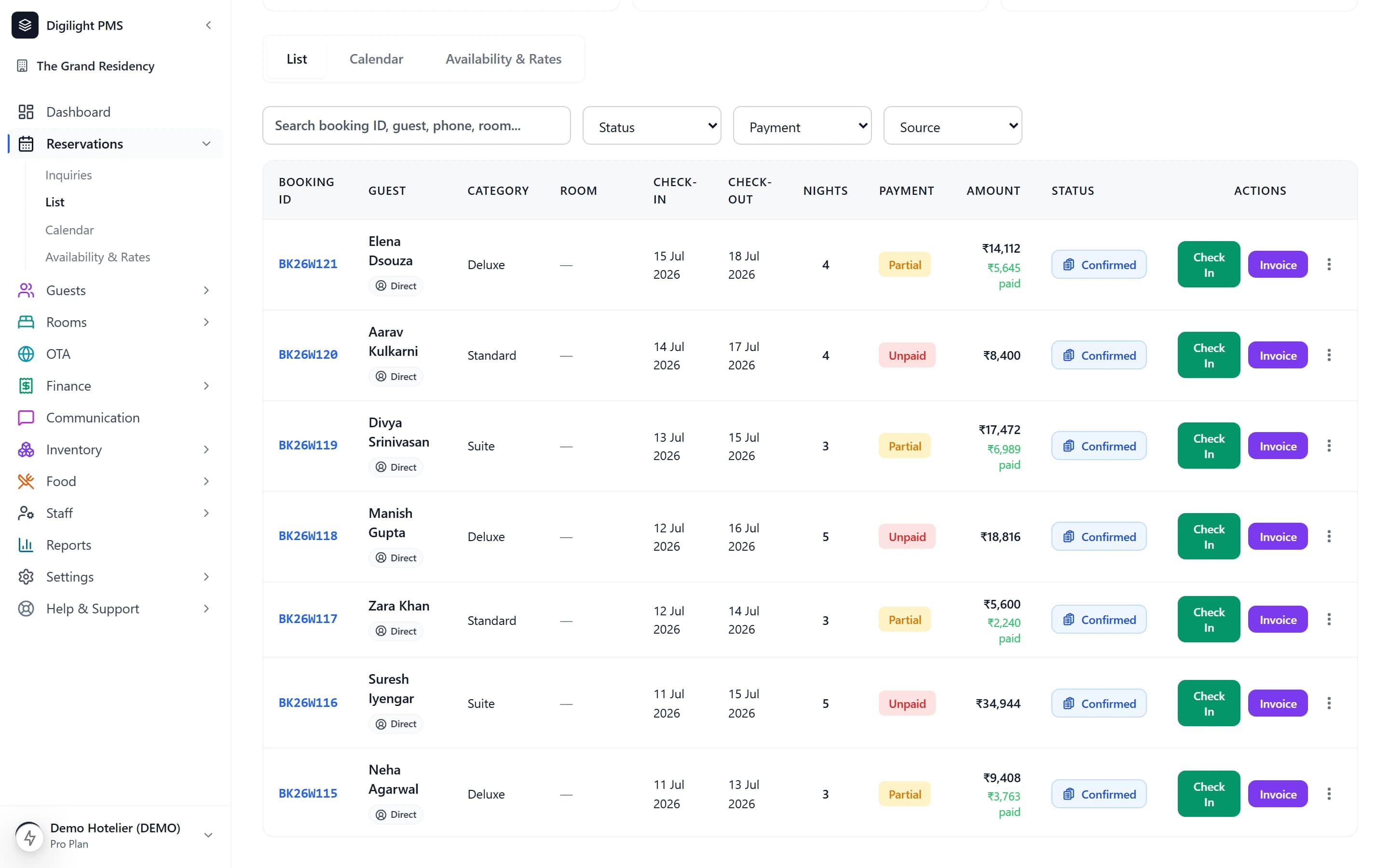The height and width of the screenshot is (868, 1389).
Task: Collapse the Reservations submenu chevron
Action: tap(206, 144)
